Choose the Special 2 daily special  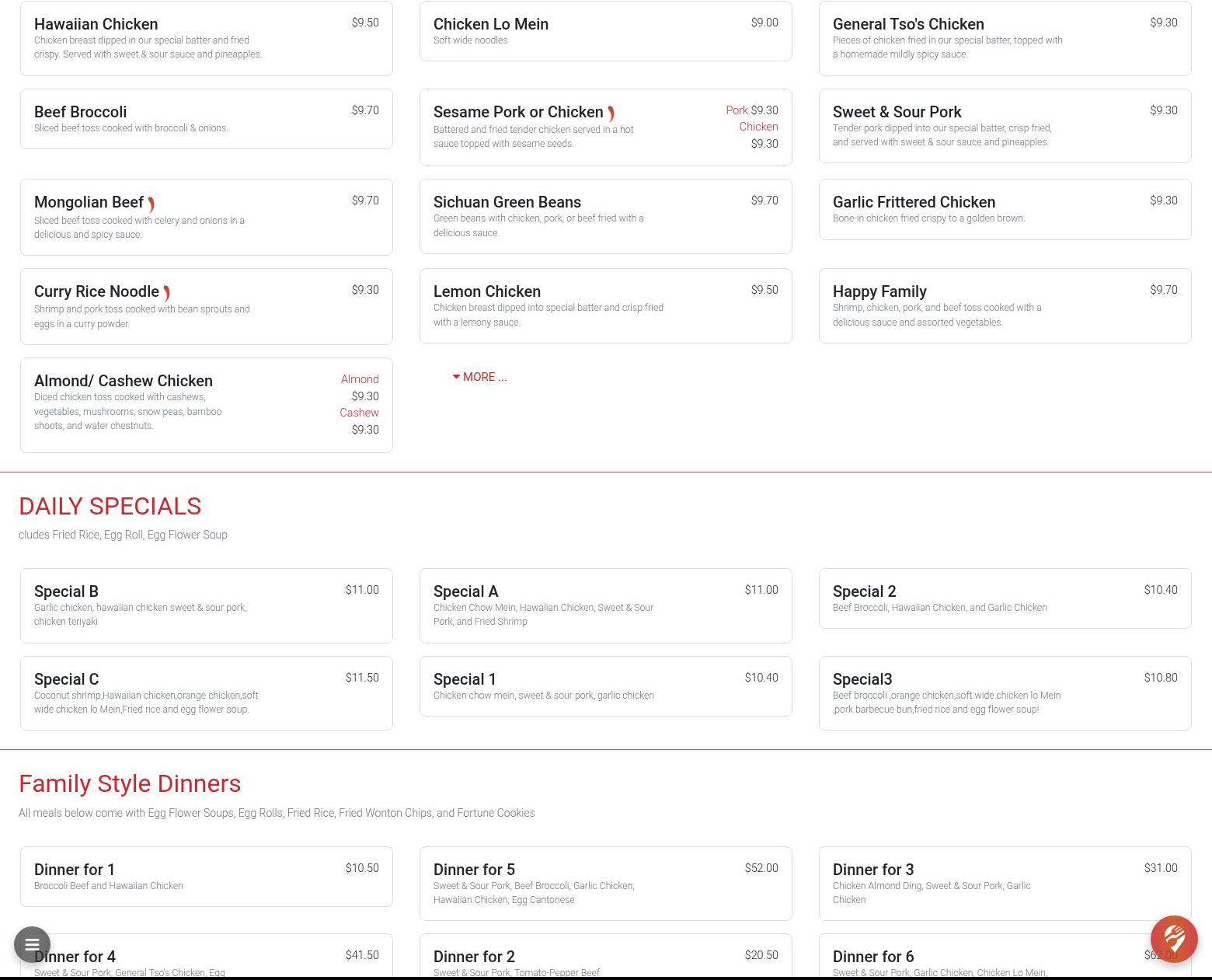[x=1005, y=598]
